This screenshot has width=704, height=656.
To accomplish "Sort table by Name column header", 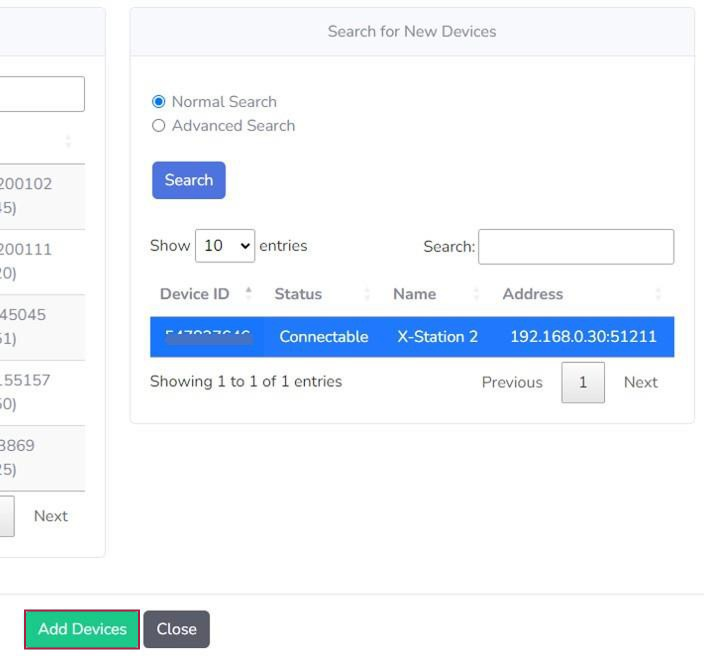I will [x=414, y=294].
